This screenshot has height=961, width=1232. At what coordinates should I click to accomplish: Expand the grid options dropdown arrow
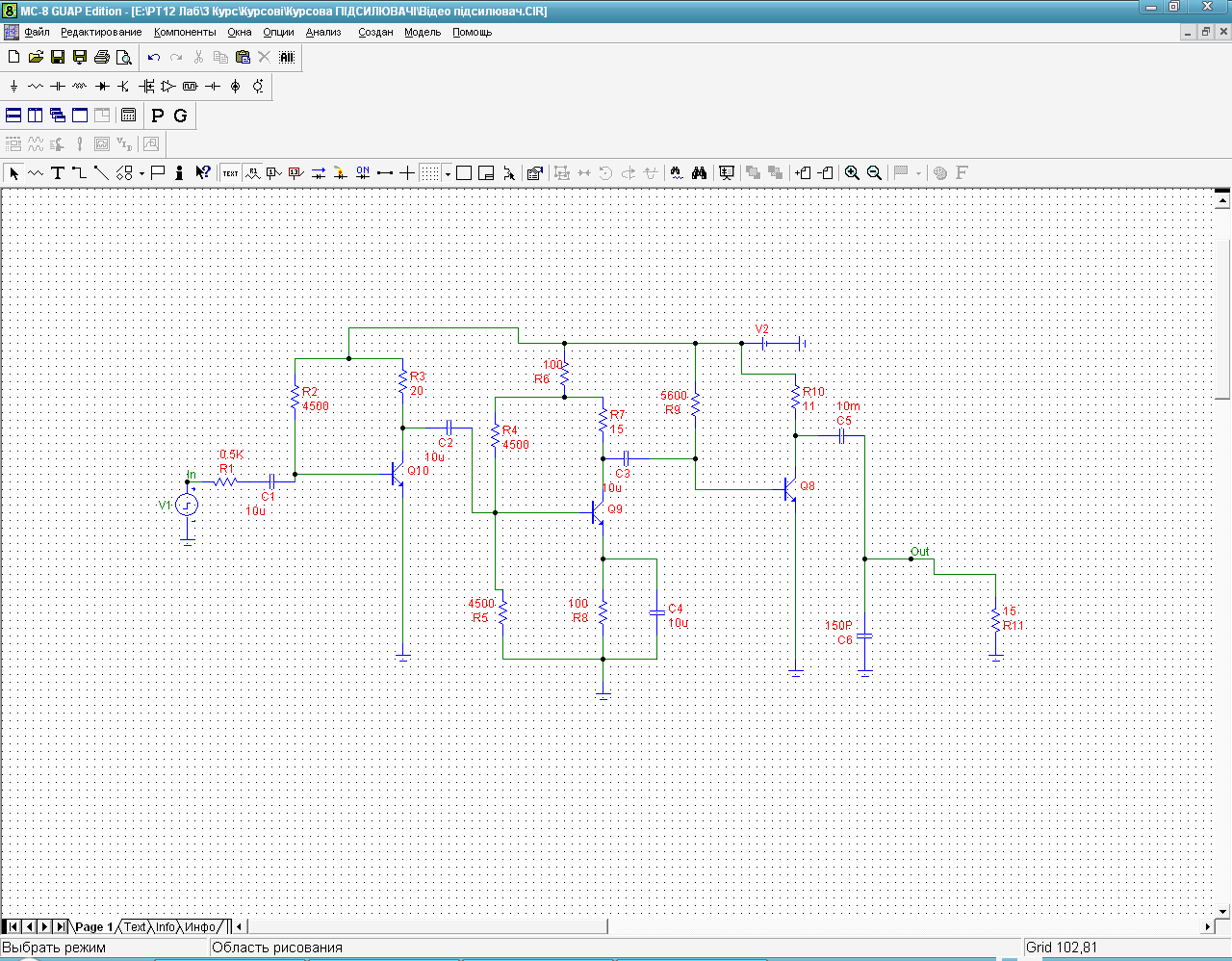[448, 174]
